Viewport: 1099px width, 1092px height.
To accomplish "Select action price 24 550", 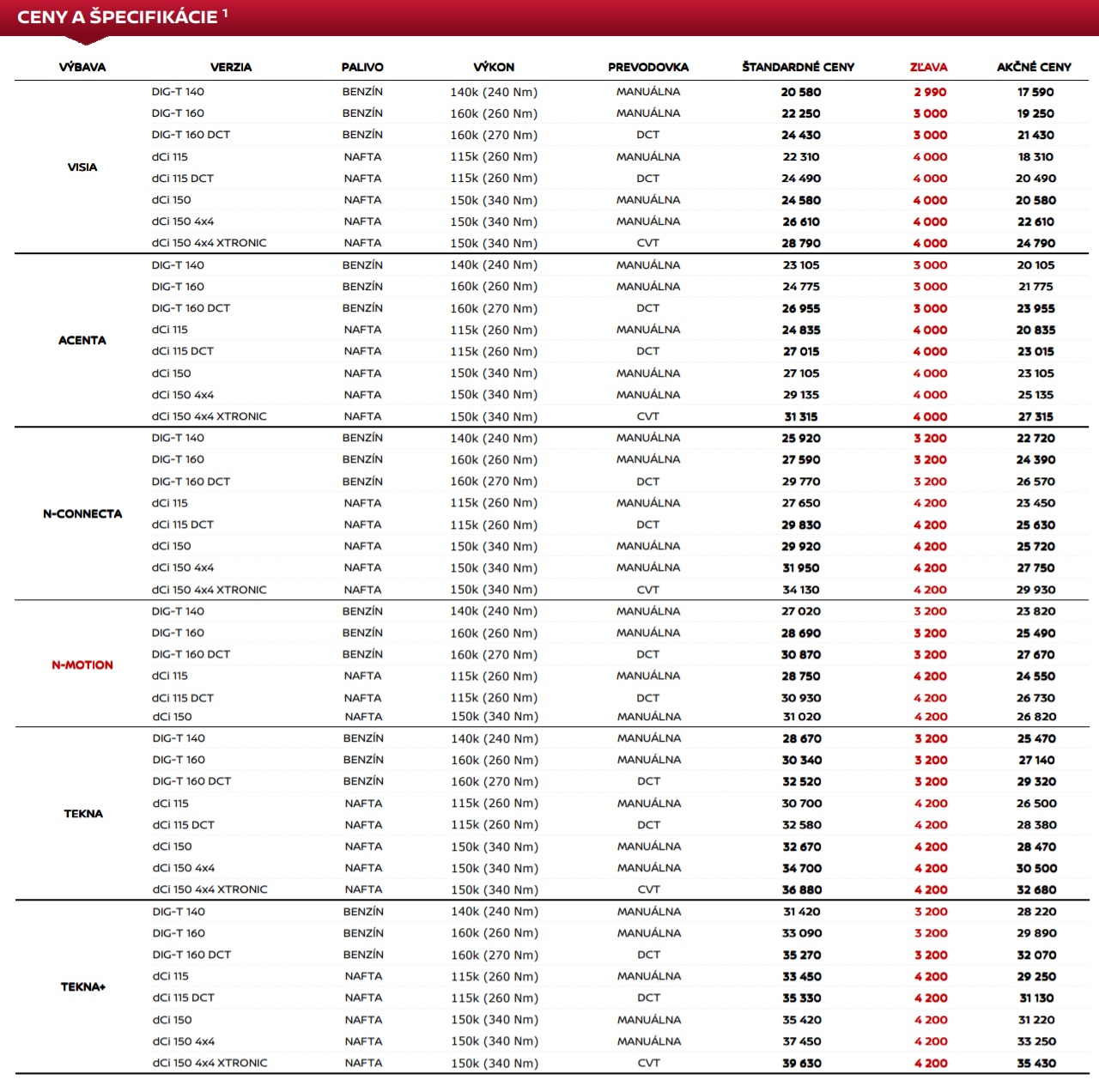I will [1035, 676].
